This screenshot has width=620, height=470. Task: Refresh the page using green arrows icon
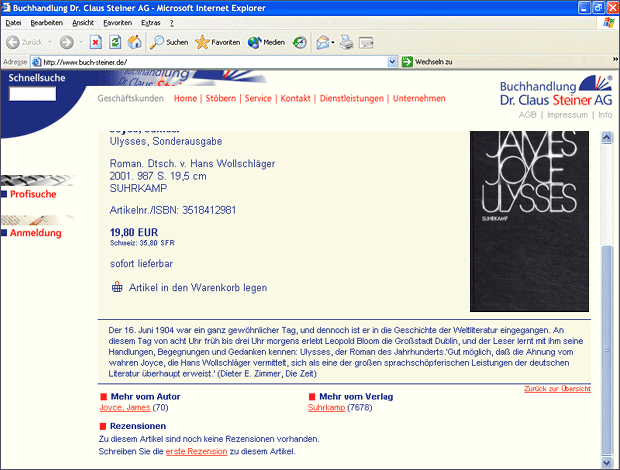[x=115, y=42]
